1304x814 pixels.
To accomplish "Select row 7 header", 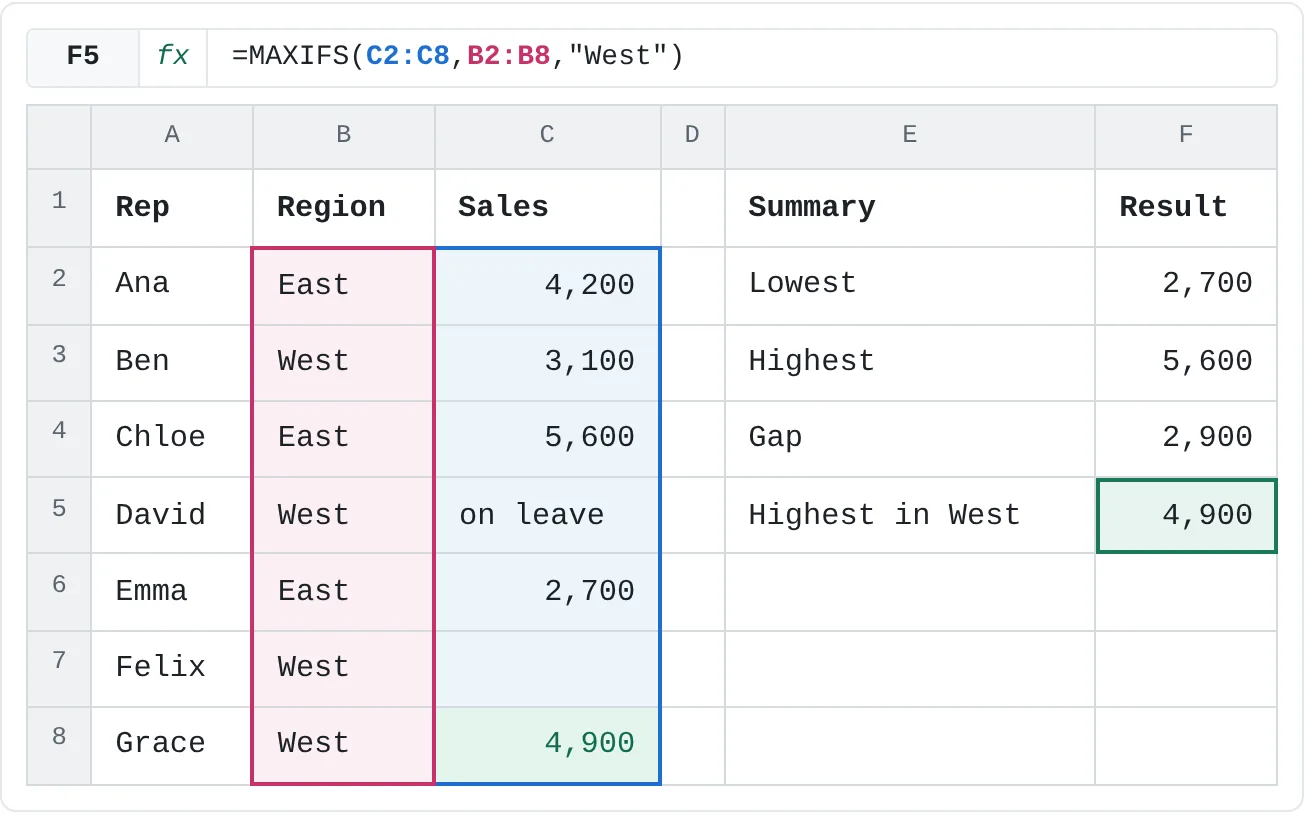I will pos(59,669).
